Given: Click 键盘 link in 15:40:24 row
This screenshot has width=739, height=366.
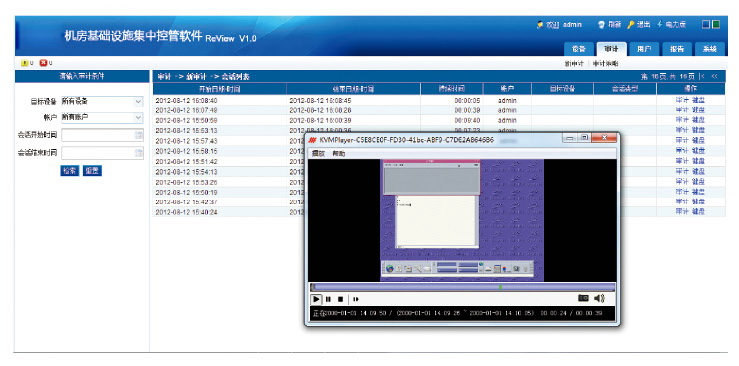Looking at the screenshot, I should [698, 212].
